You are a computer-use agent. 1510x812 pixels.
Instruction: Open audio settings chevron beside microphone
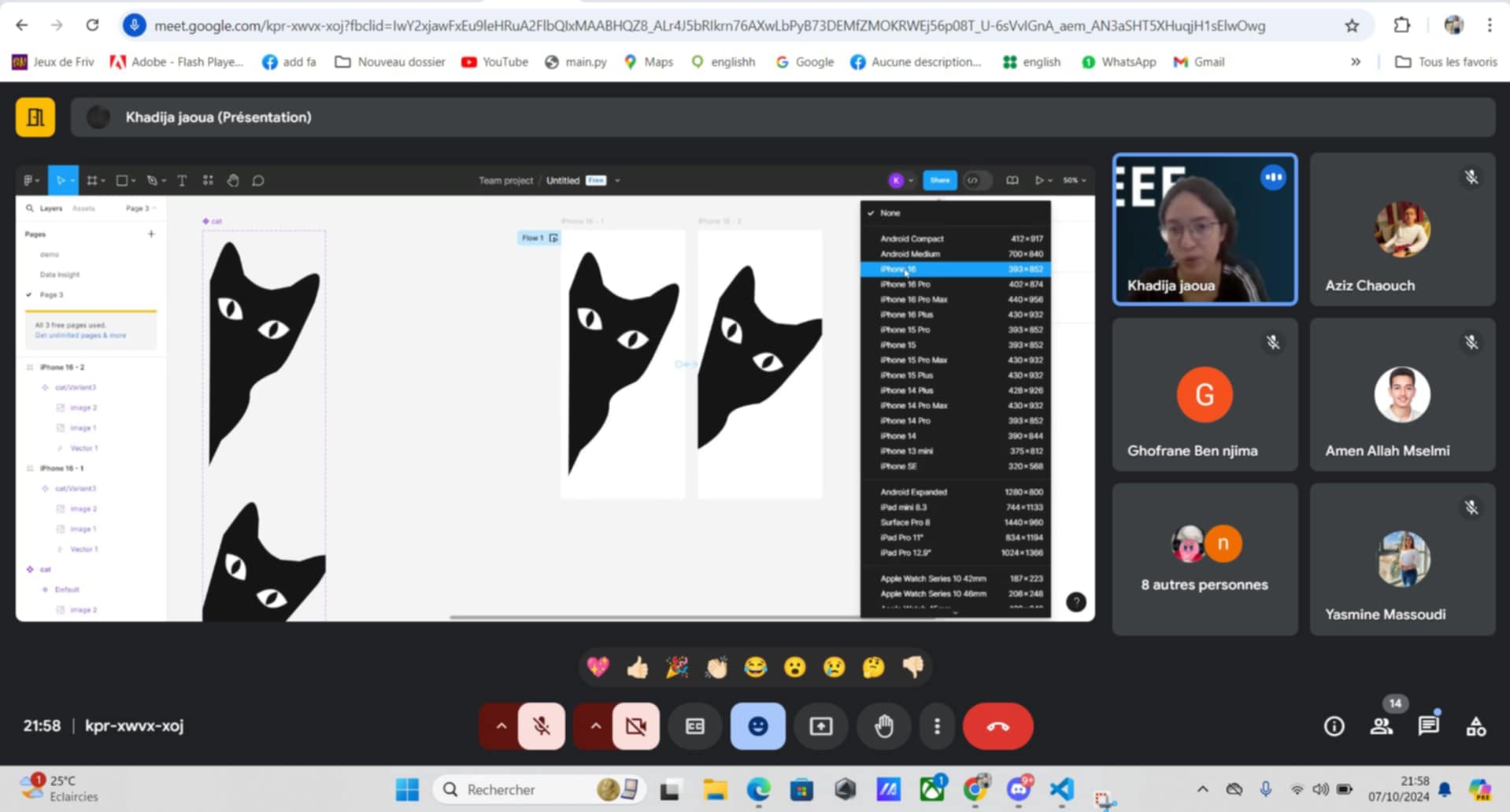[501, 725]
